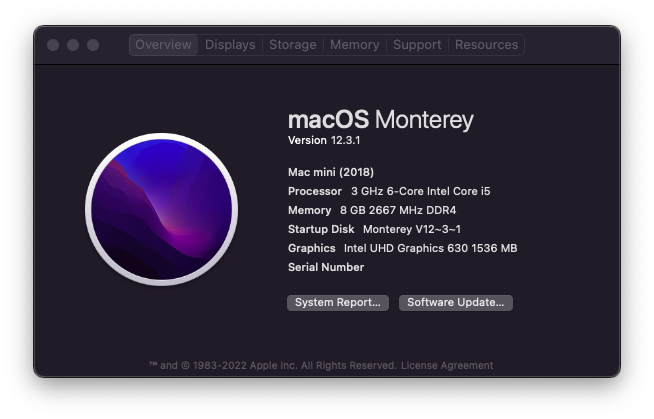Go to the Resources tab
Screen dimensions: 654x419
coord(486,45)
